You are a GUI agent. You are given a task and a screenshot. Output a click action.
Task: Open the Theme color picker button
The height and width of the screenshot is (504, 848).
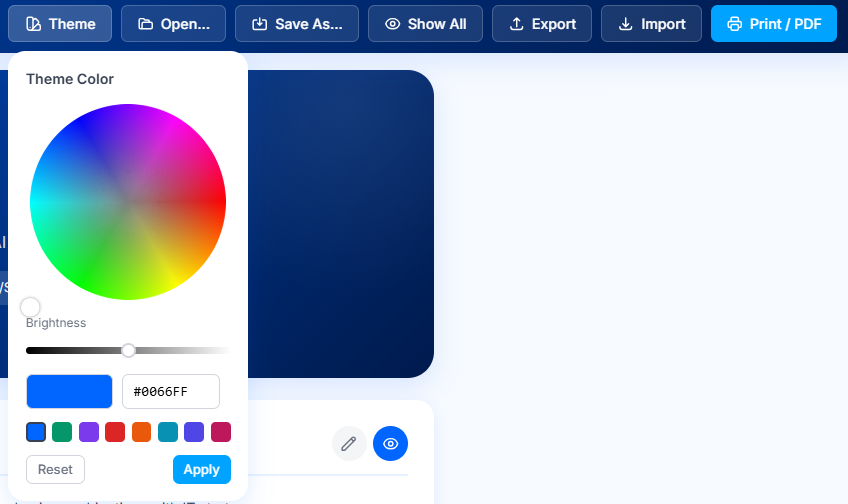(x=60, y=24)
